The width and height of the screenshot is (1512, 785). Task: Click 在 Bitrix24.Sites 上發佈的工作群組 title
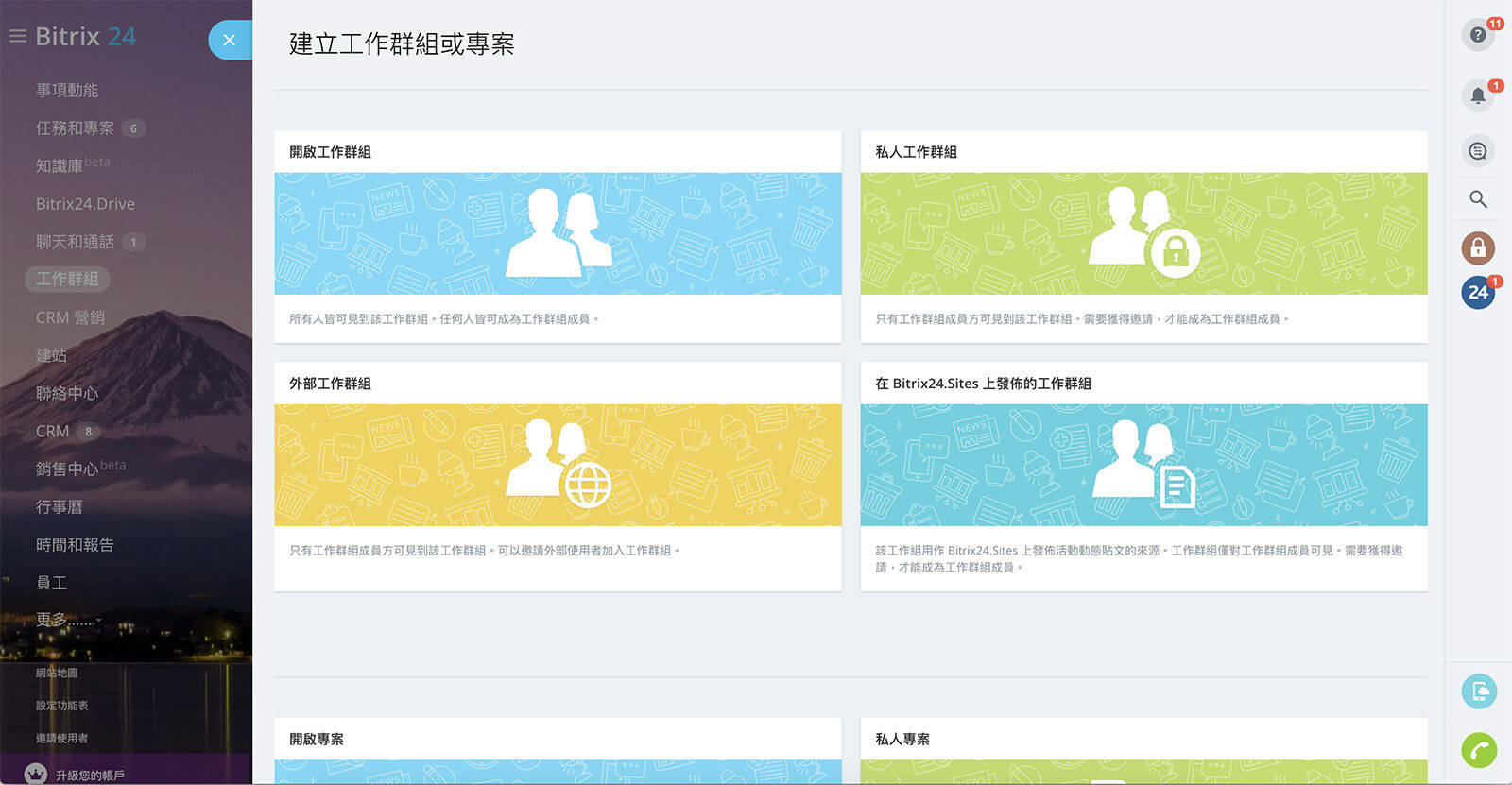coord(983,384)
